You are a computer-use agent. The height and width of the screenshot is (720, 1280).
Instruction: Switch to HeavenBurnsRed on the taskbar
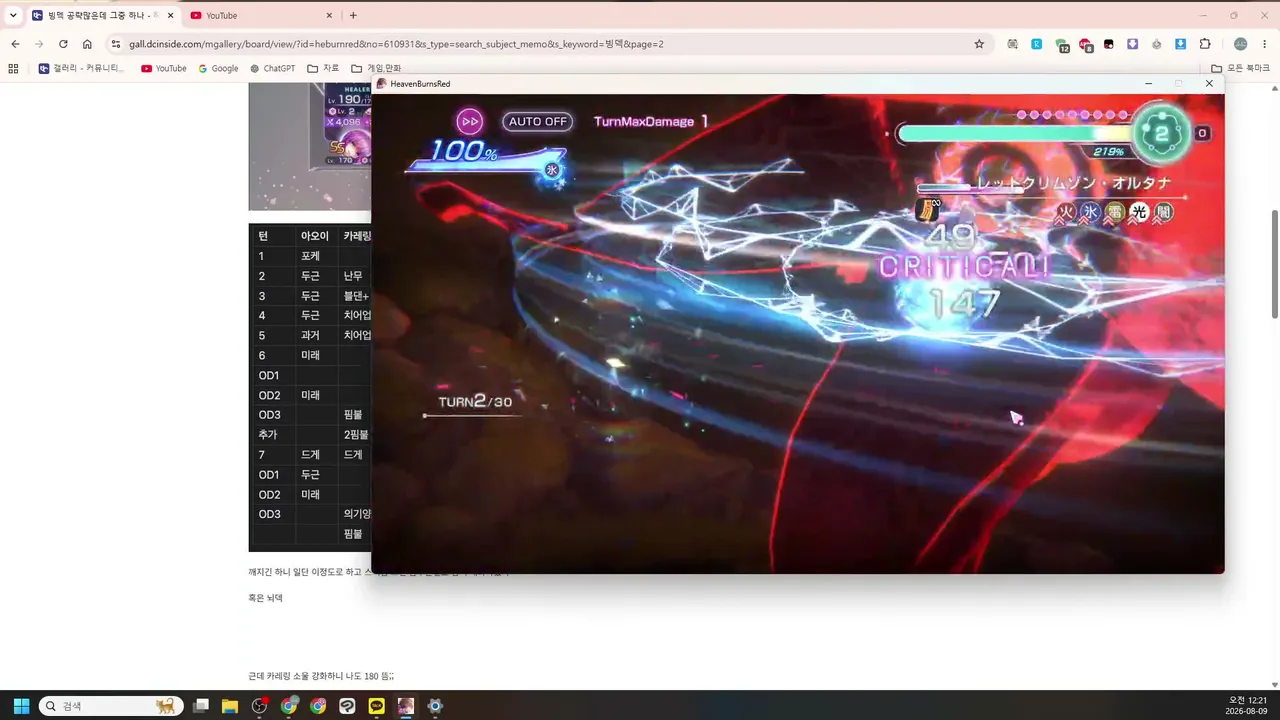point(405,706)
